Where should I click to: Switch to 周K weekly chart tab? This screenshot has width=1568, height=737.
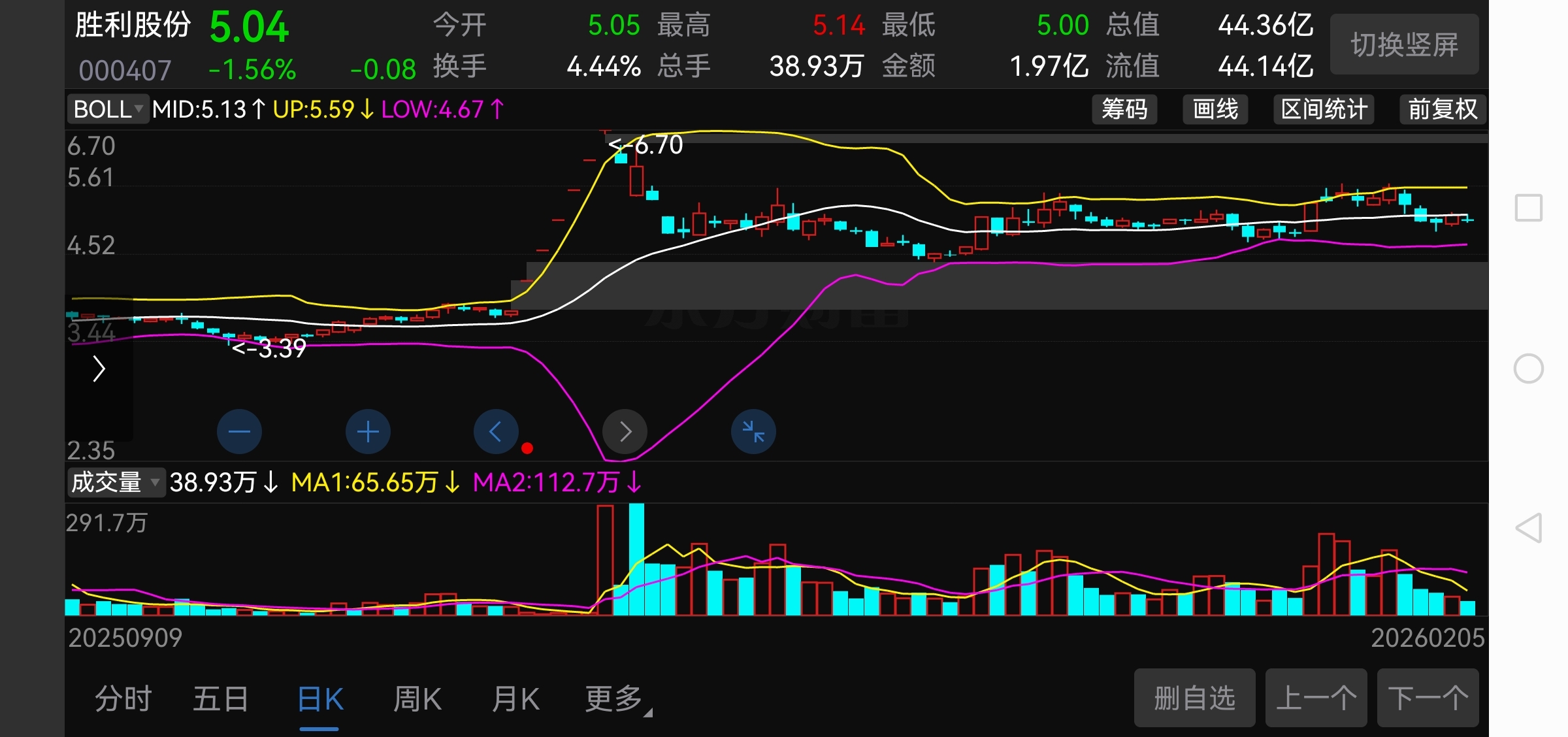[417, 699]
